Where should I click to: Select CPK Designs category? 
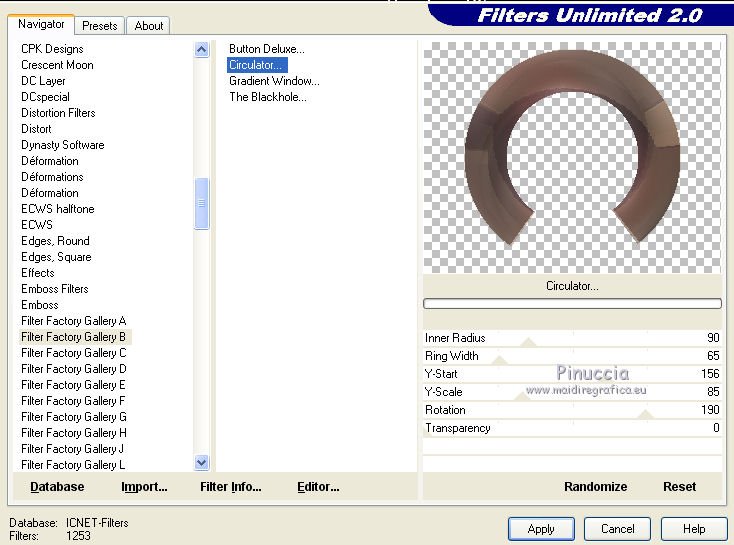52,49
